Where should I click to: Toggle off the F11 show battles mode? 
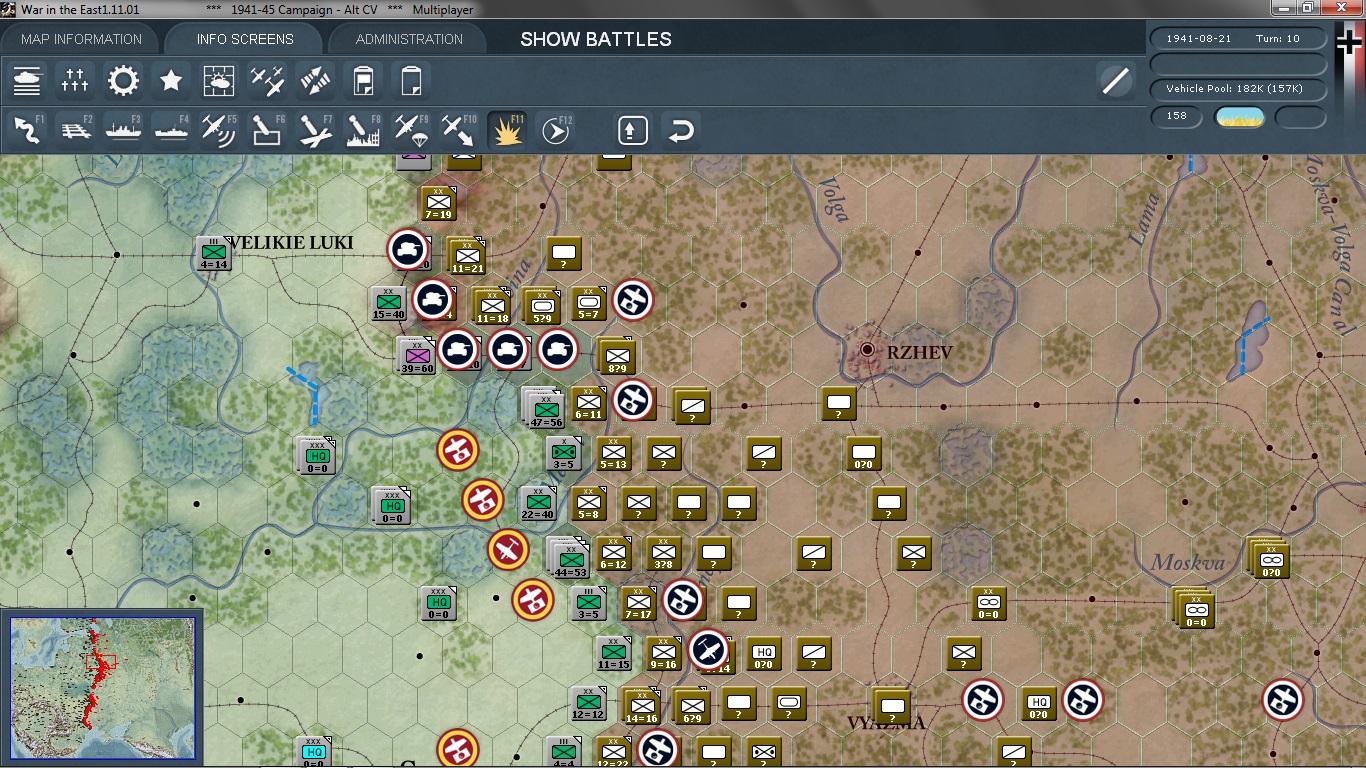point(507,130)
